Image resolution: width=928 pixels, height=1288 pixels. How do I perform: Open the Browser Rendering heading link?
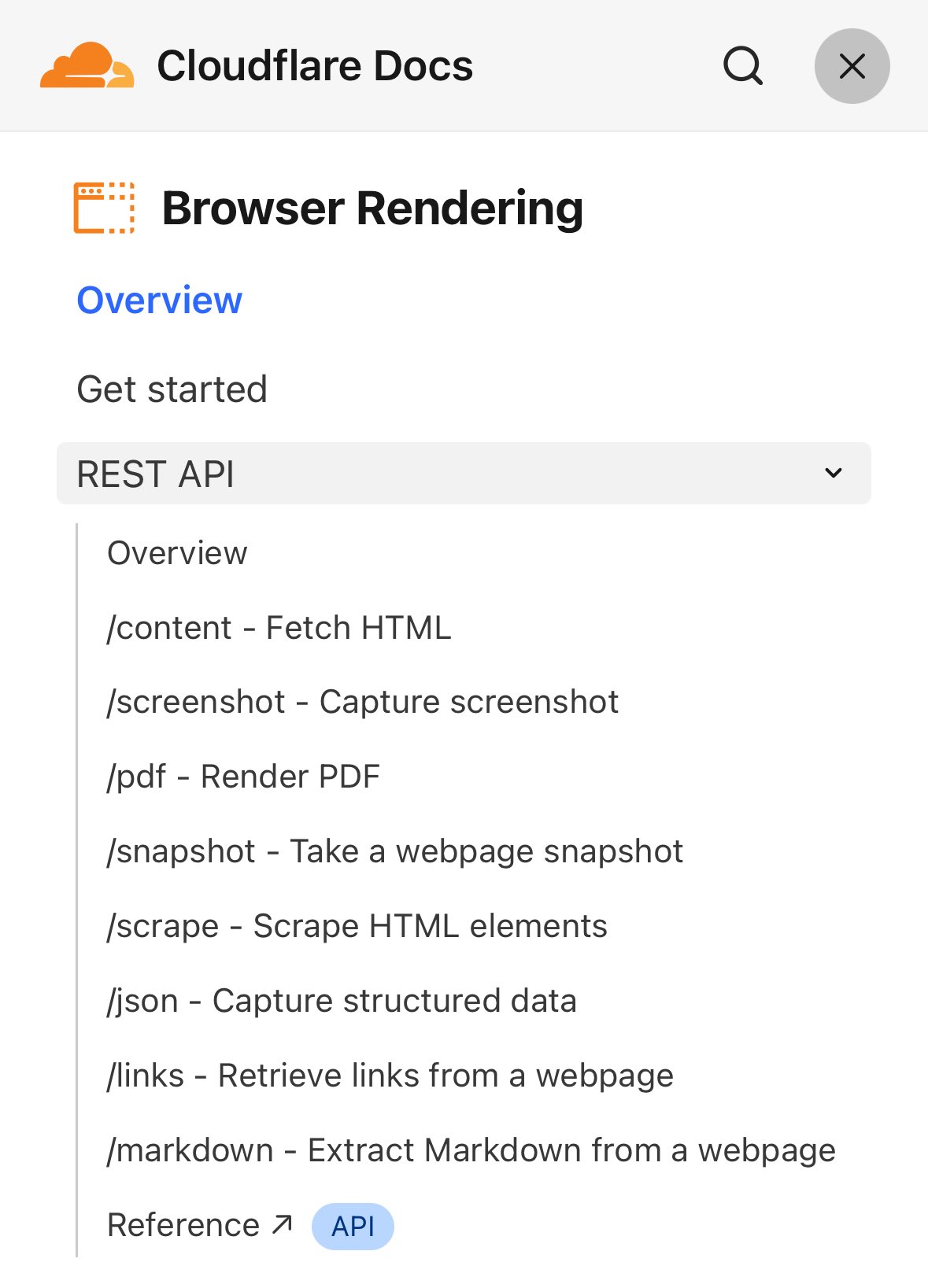coord(372,209)
